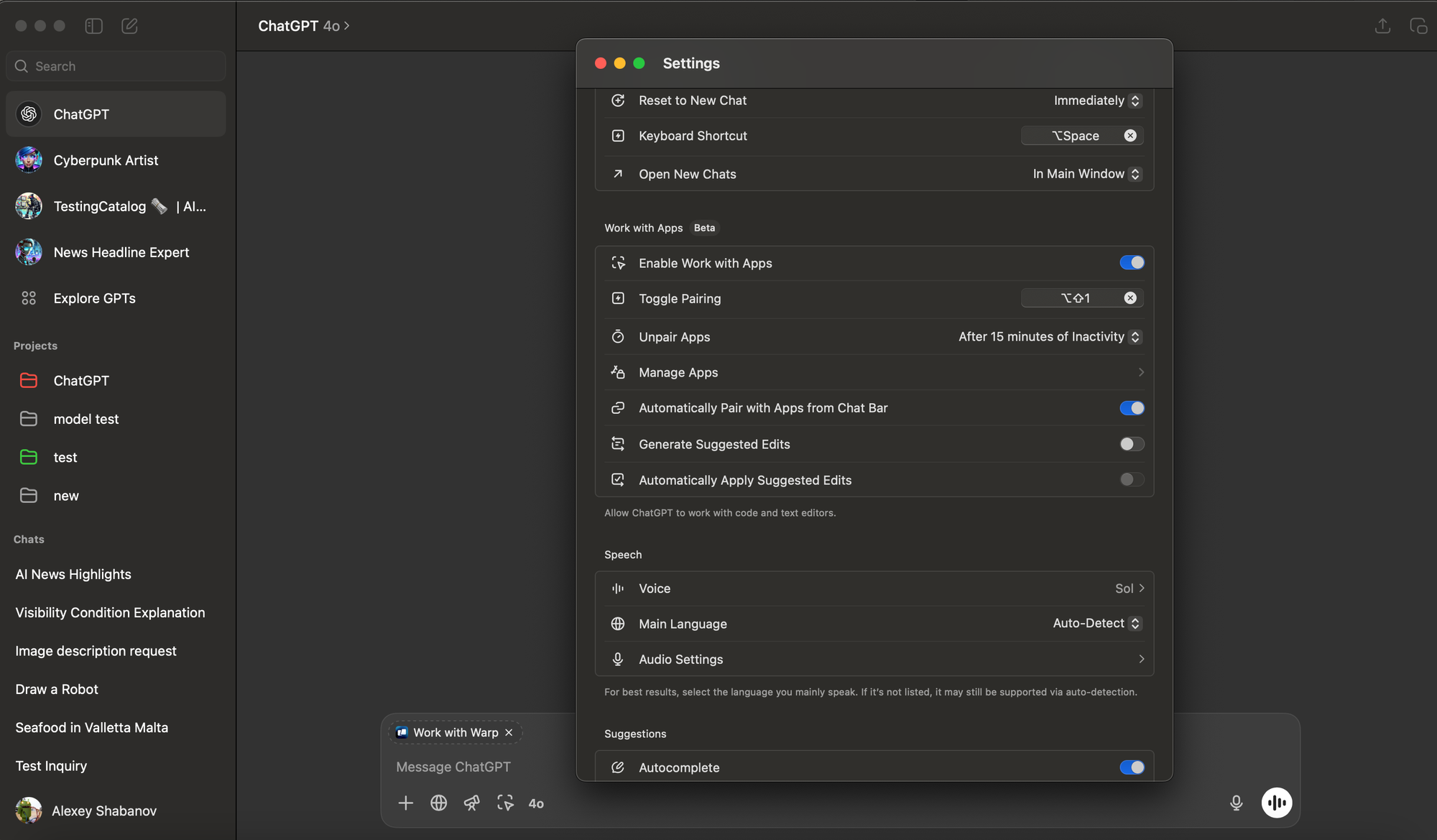This screenshot has width=1437, height=840.
Task: Start voice mode with waveform button
Action: (1277, 803)
